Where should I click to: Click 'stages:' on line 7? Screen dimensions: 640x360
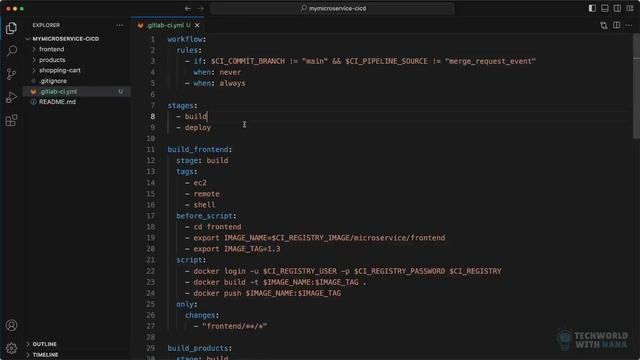click(182, 105)
